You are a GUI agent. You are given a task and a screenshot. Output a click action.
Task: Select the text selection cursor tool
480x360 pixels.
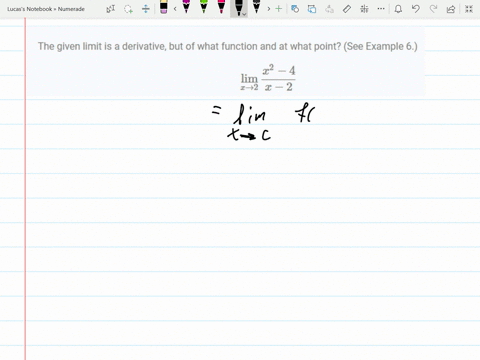point(111,9)
